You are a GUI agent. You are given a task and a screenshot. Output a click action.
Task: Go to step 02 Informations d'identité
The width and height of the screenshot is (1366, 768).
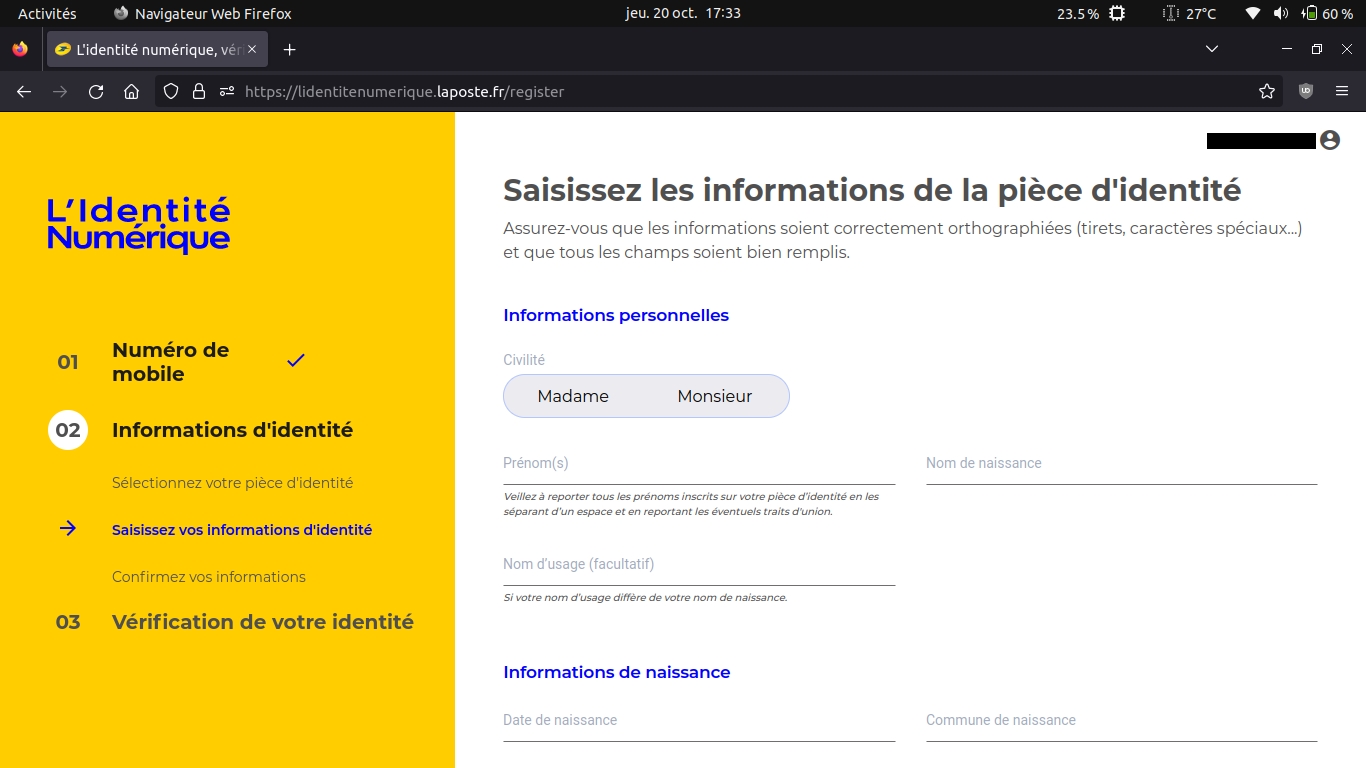click(232, 431)
